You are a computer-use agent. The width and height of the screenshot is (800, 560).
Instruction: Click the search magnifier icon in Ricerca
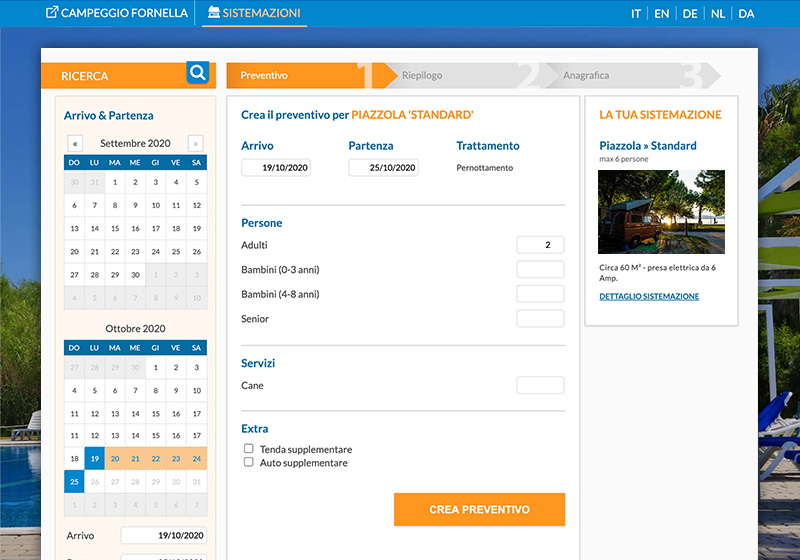coord(197,73)
